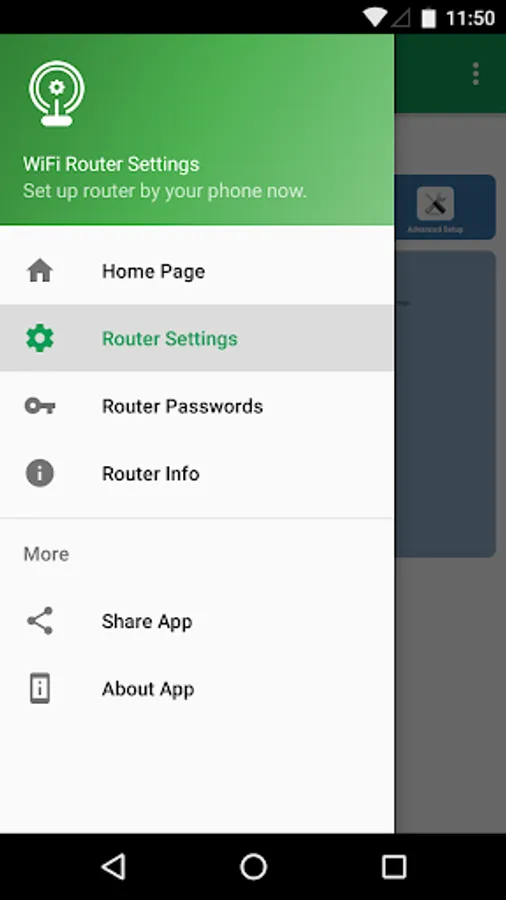Tap the recent apps square button
The height and width of the screenshot is (900, 506).
(394, 866)
